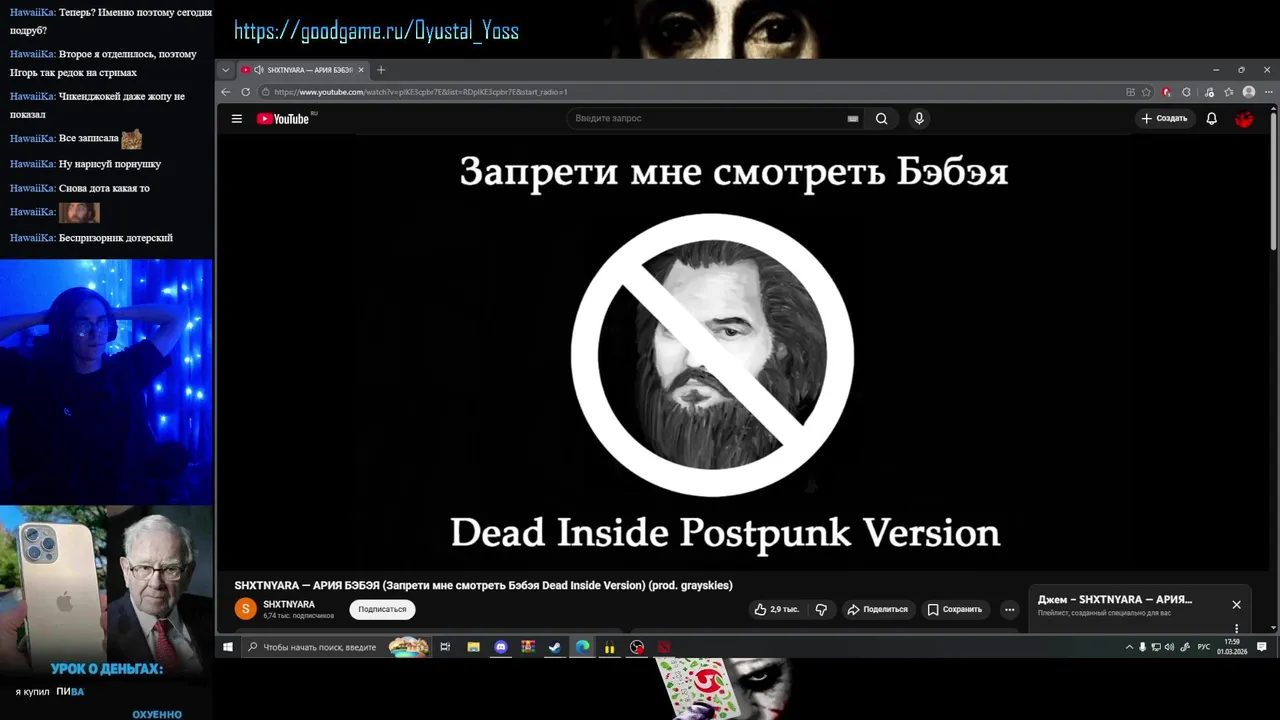Viewport: 1280px width, 720px height.
Task: Open the Dota 2 taskbar icon
Action: point(664,647)
